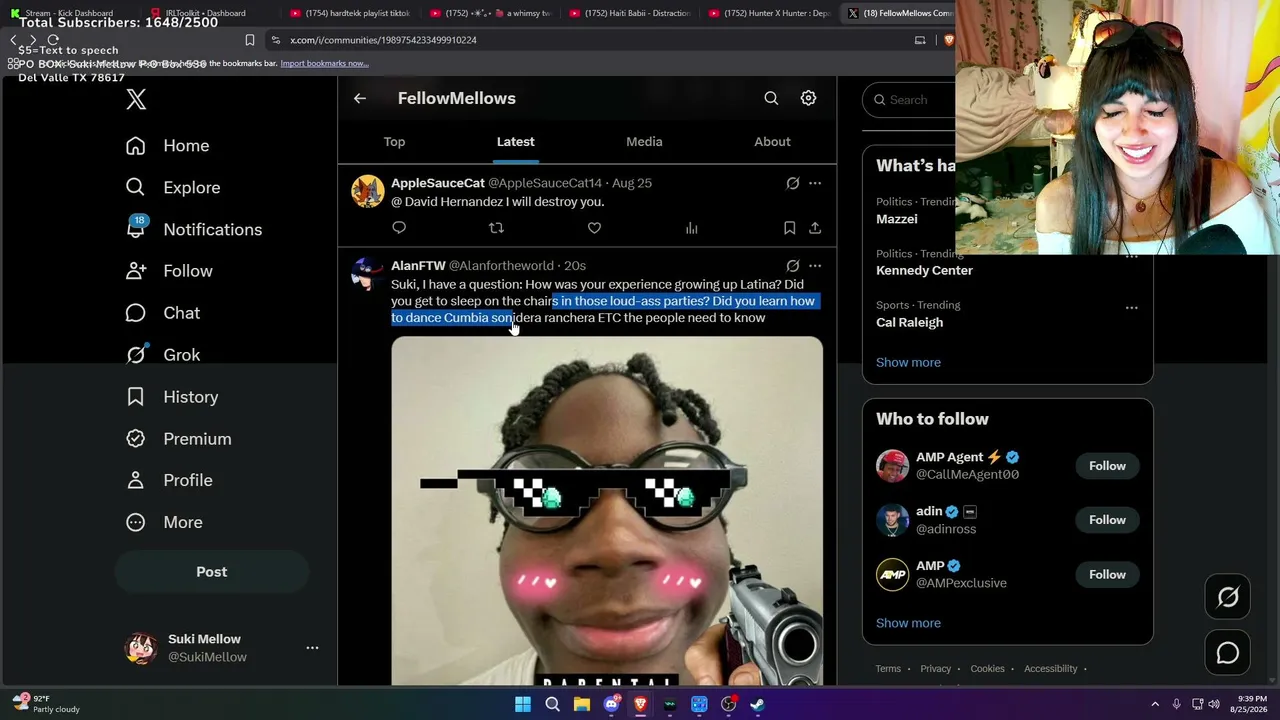Select the Latest tab

click(x=516, y=142)
